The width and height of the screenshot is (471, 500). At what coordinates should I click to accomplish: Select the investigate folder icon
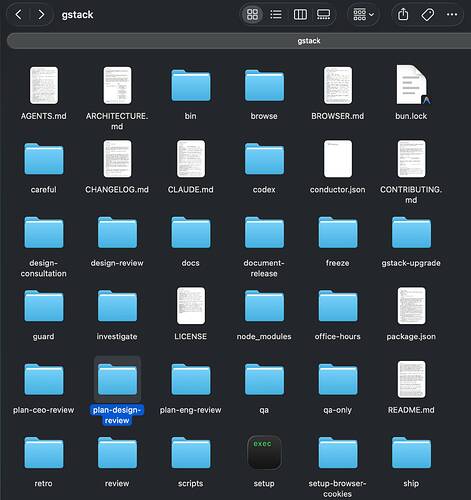click(117, 306)
